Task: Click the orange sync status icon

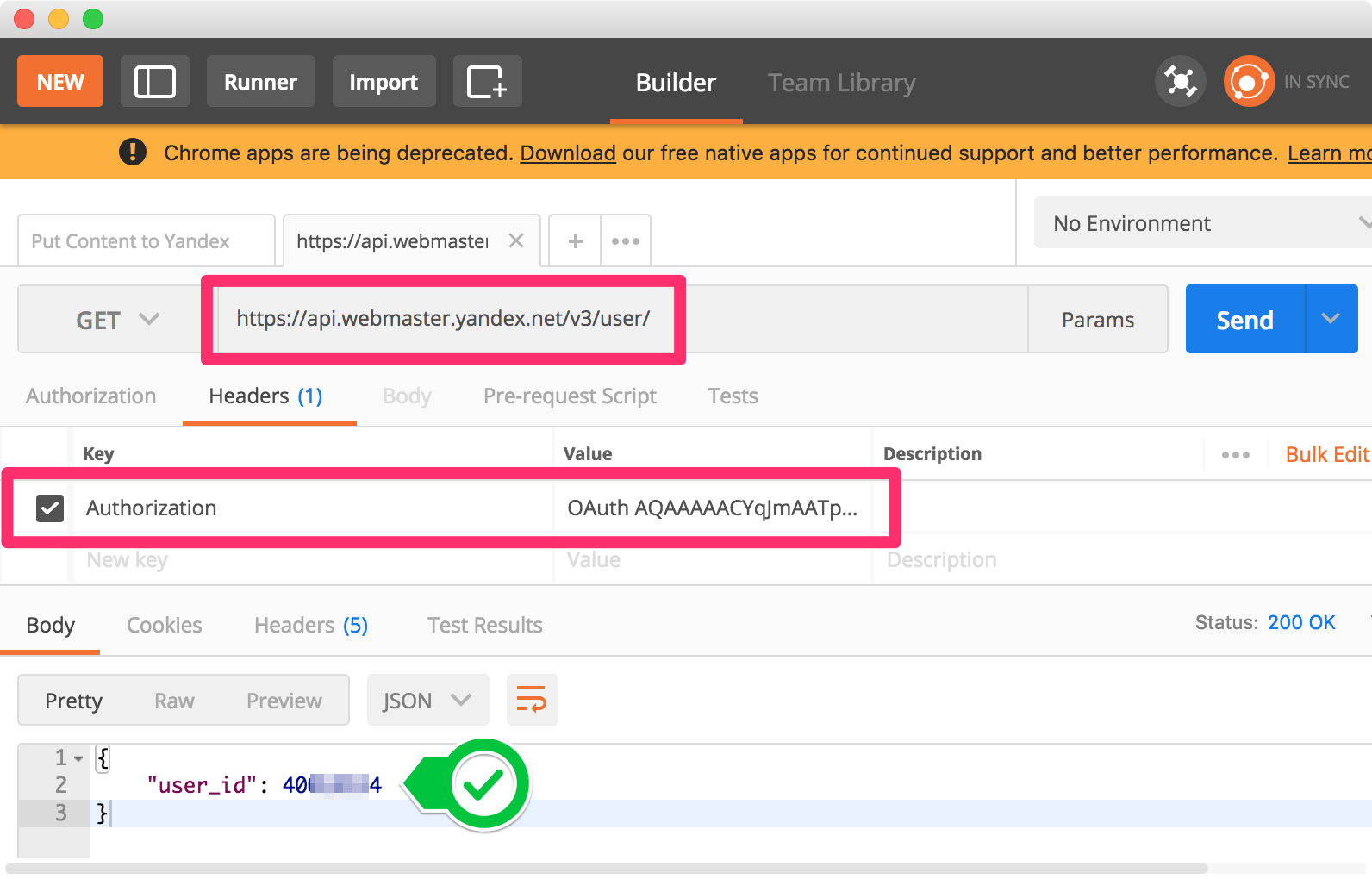Action: pos(1249,82)
